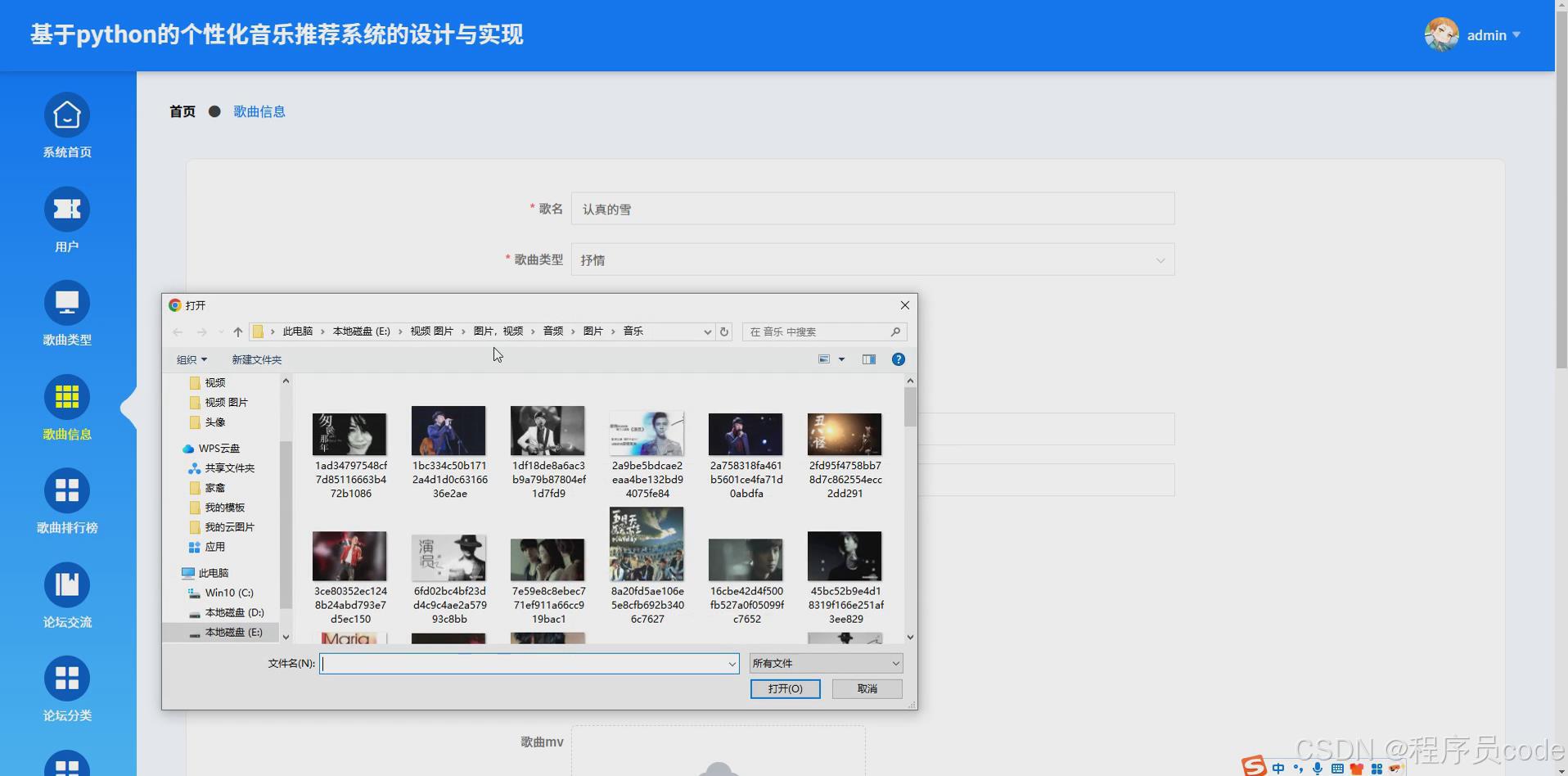Navigate up one folder with the up-arrow icon
Image resolution: width=1568 pixels, height=776 pixels.
coord(237,332)
